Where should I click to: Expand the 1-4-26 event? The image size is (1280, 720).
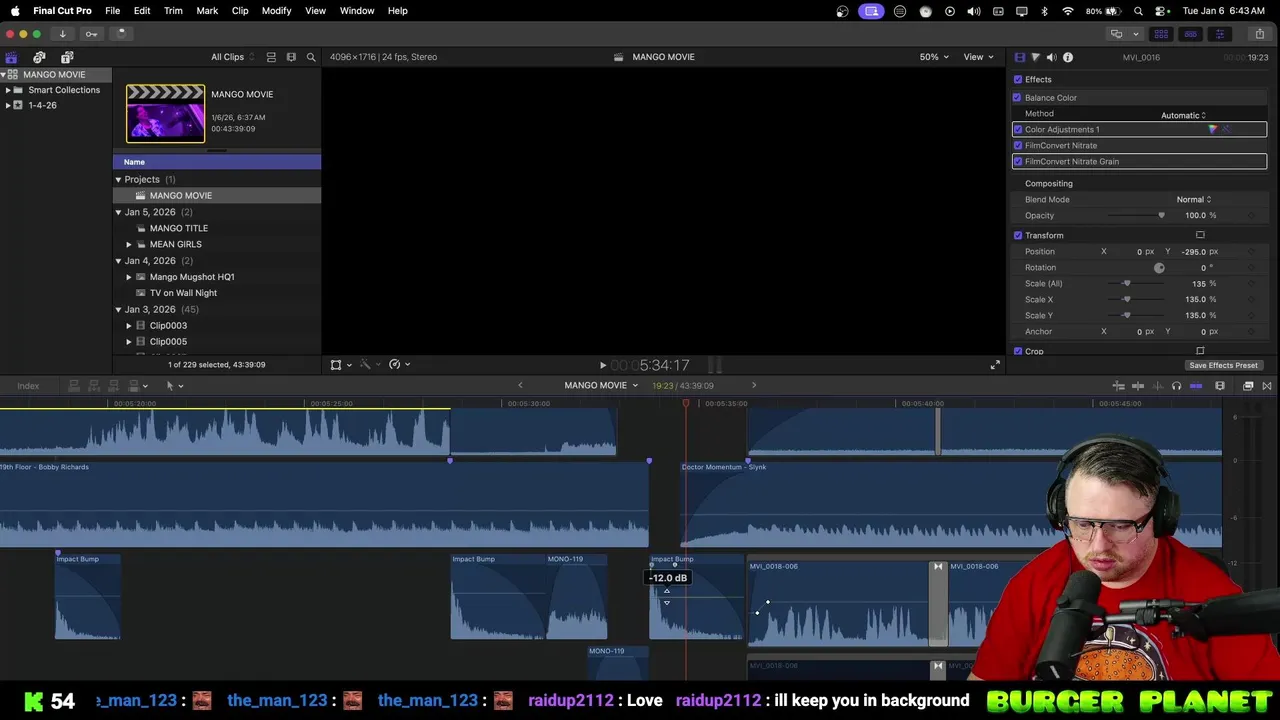tap(8, 105)
